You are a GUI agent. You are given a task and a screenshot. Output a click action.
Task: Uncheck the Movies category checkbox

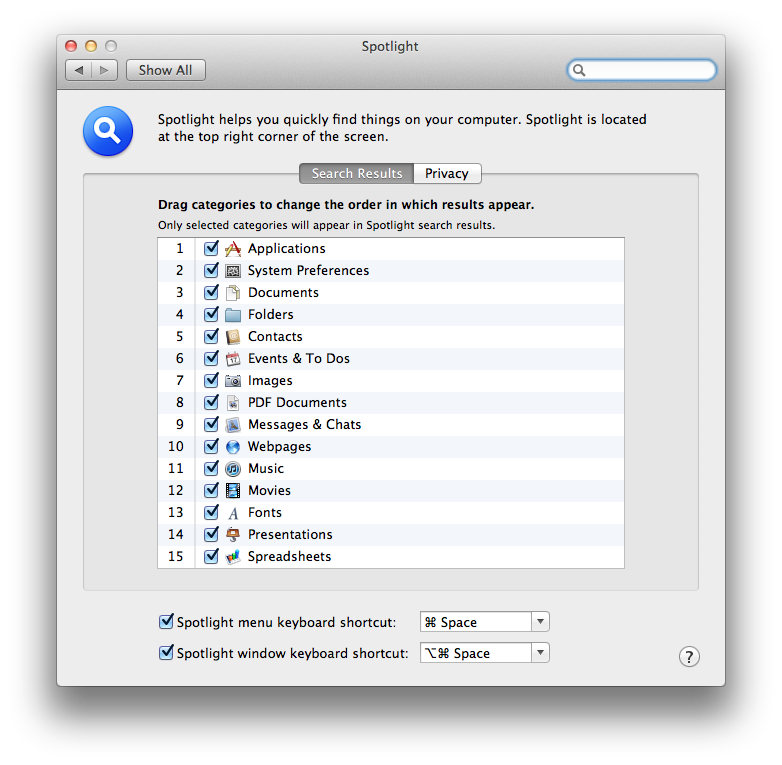[211, 490]
